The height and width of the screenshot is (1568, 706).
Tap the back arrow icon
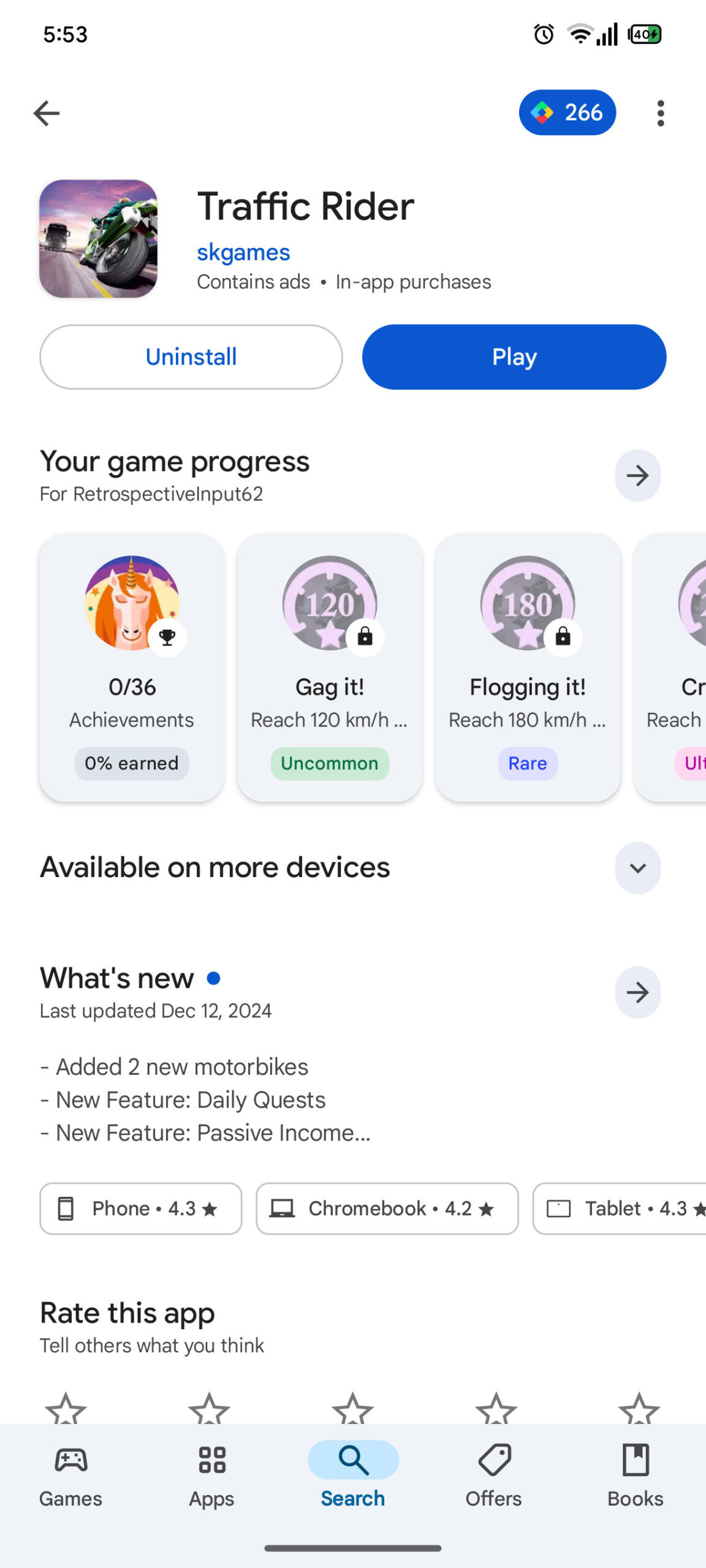(47, 113)
